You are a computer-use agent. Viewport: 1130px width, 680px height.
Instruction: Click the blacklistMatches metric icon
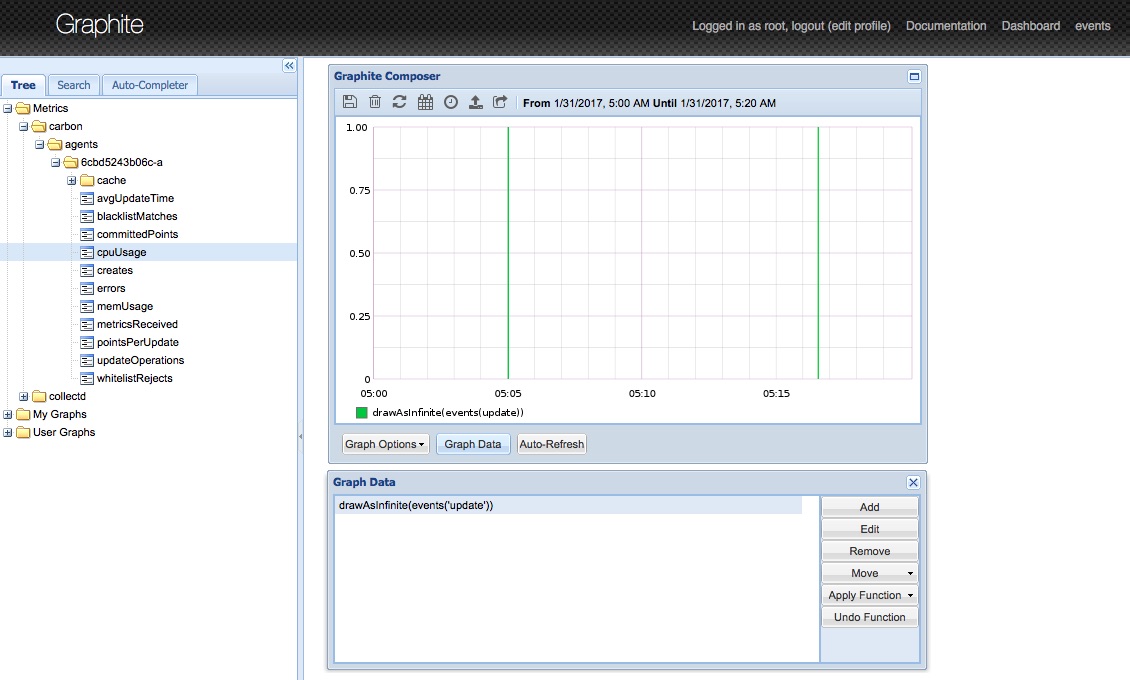(x=87, y=216)
